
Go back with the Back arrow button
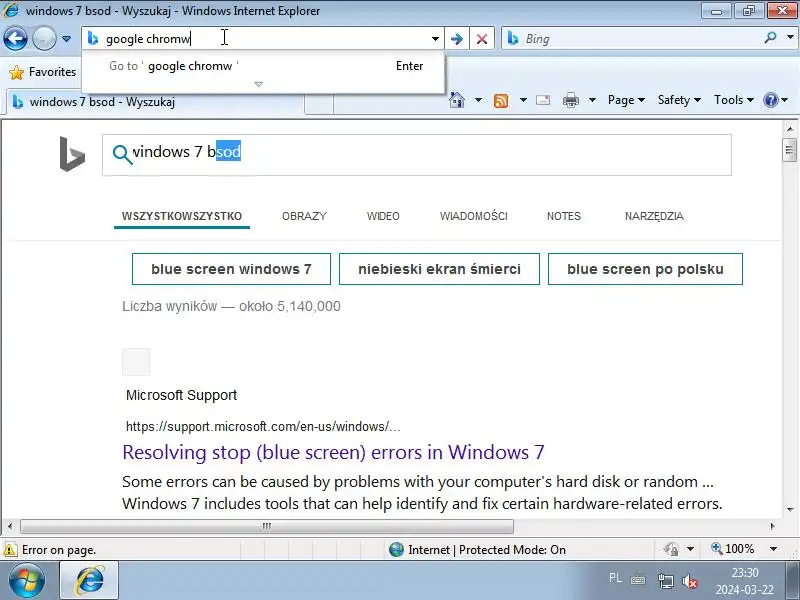(15, 38)
